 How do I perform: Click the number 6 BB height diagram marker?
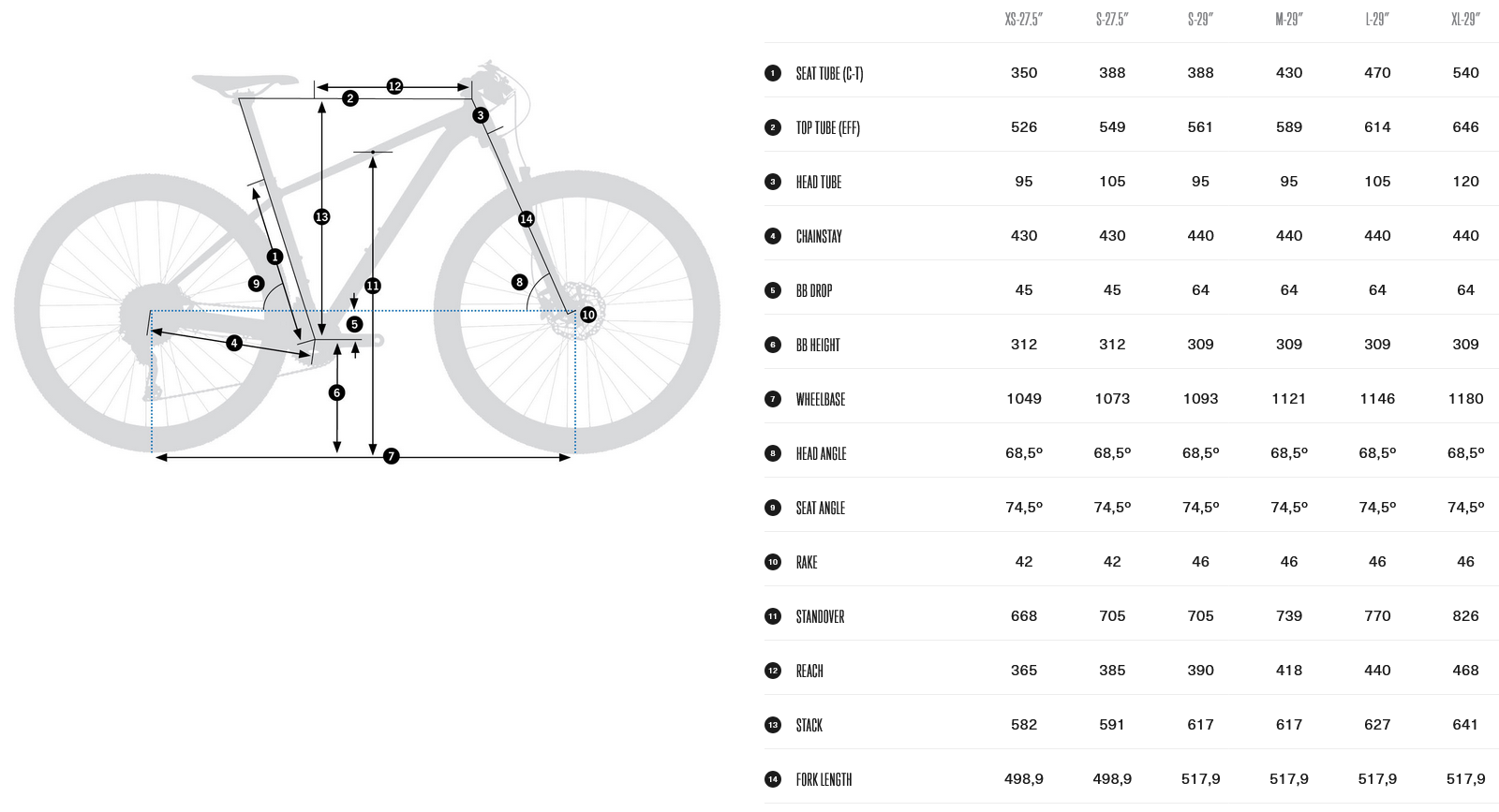[337, 392]
